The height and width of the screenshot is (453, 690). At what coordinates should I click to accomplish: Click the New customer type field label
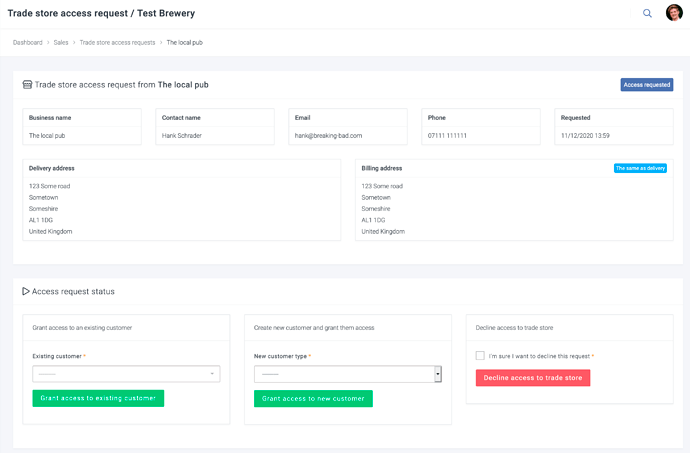click(x=280, y=356)
